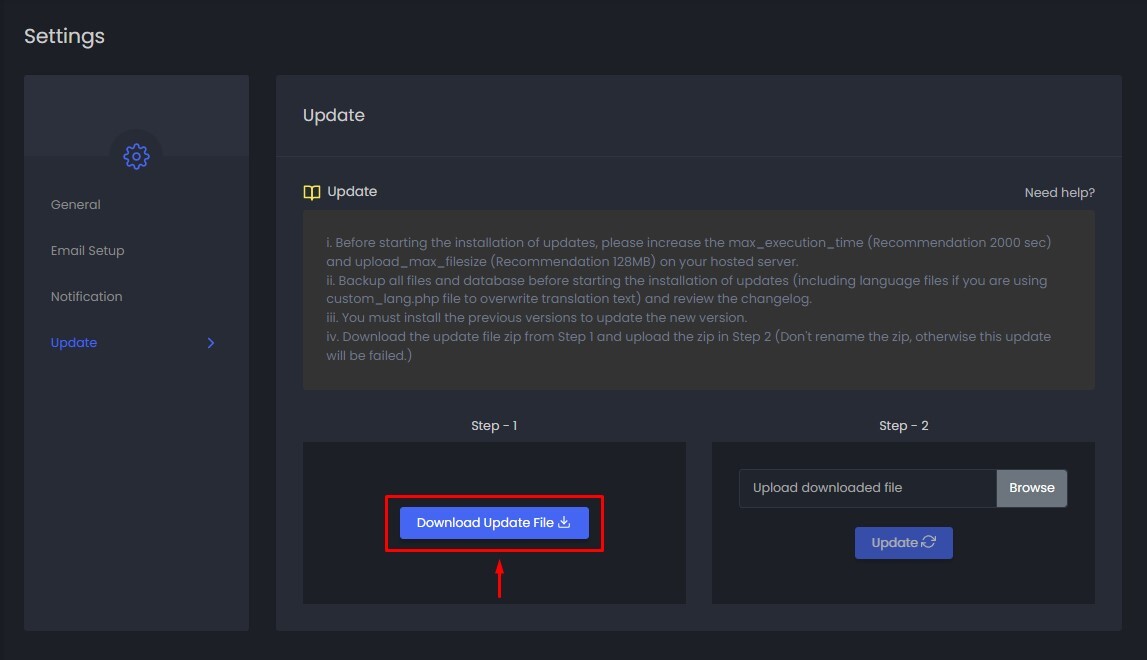This screenshot has height=660, width=1147.
Task: Click the Browse button to pick a file
Action: coord(1031,488)
